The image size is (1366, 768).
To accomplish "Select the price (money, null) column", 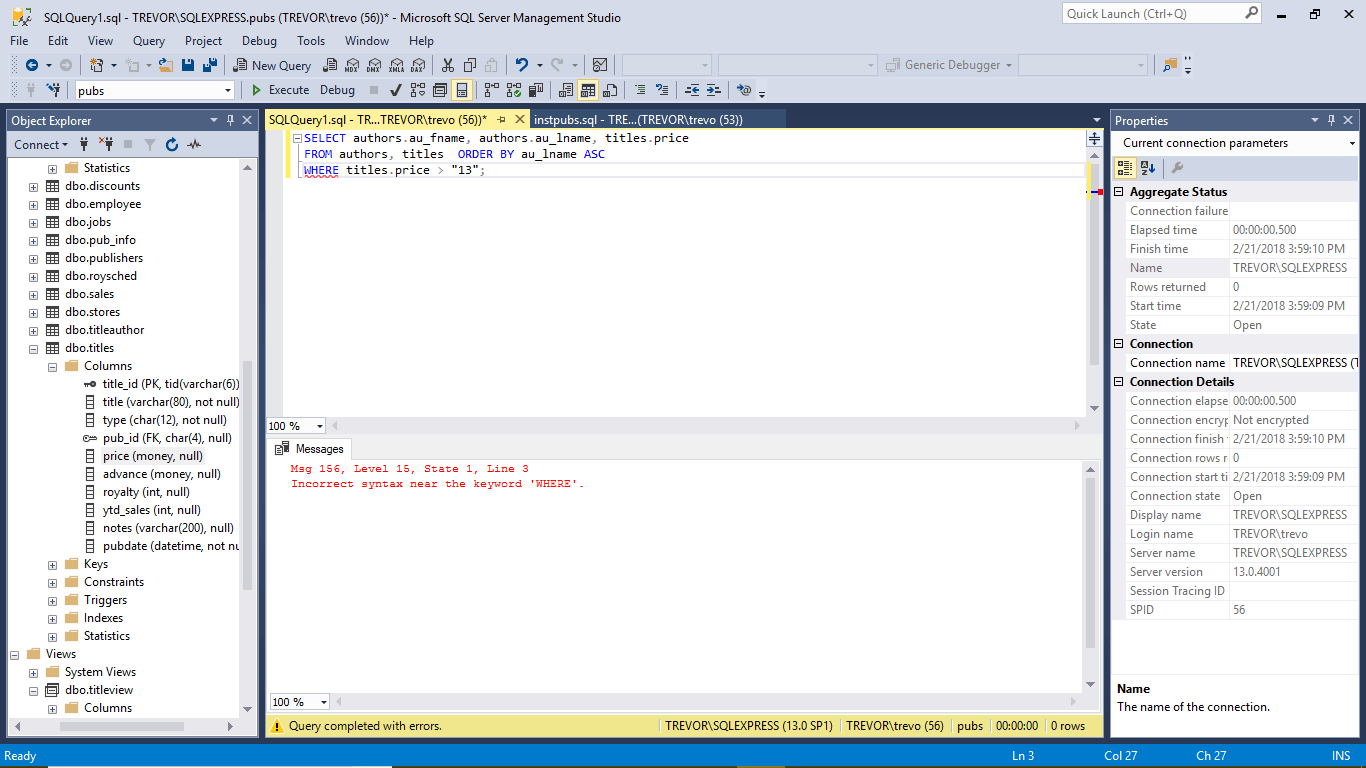I will point(153,456).
